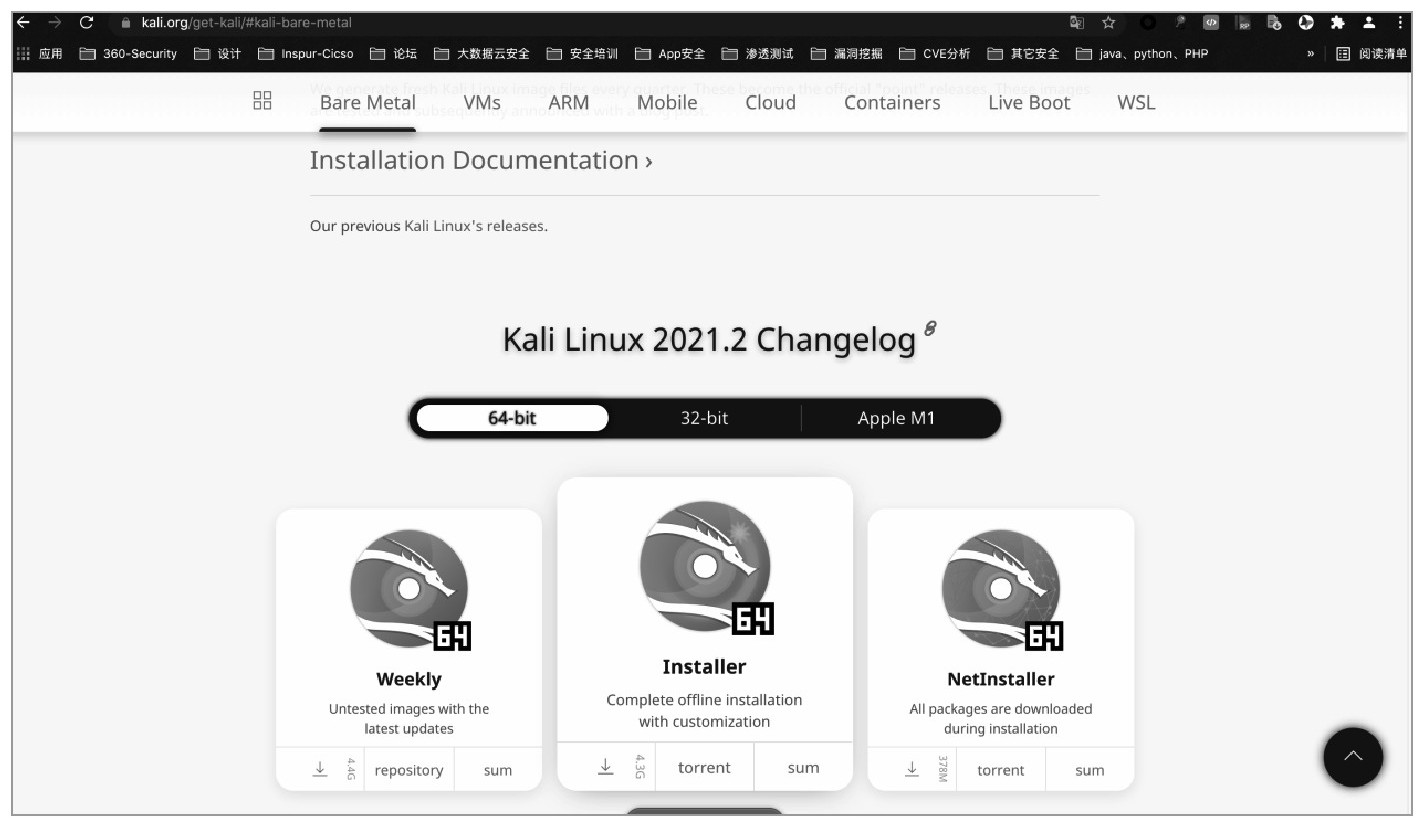The height and width of the screenshot is (821, 1417).
Task: Switch to the Mobile tab
Action: point(667,103)
